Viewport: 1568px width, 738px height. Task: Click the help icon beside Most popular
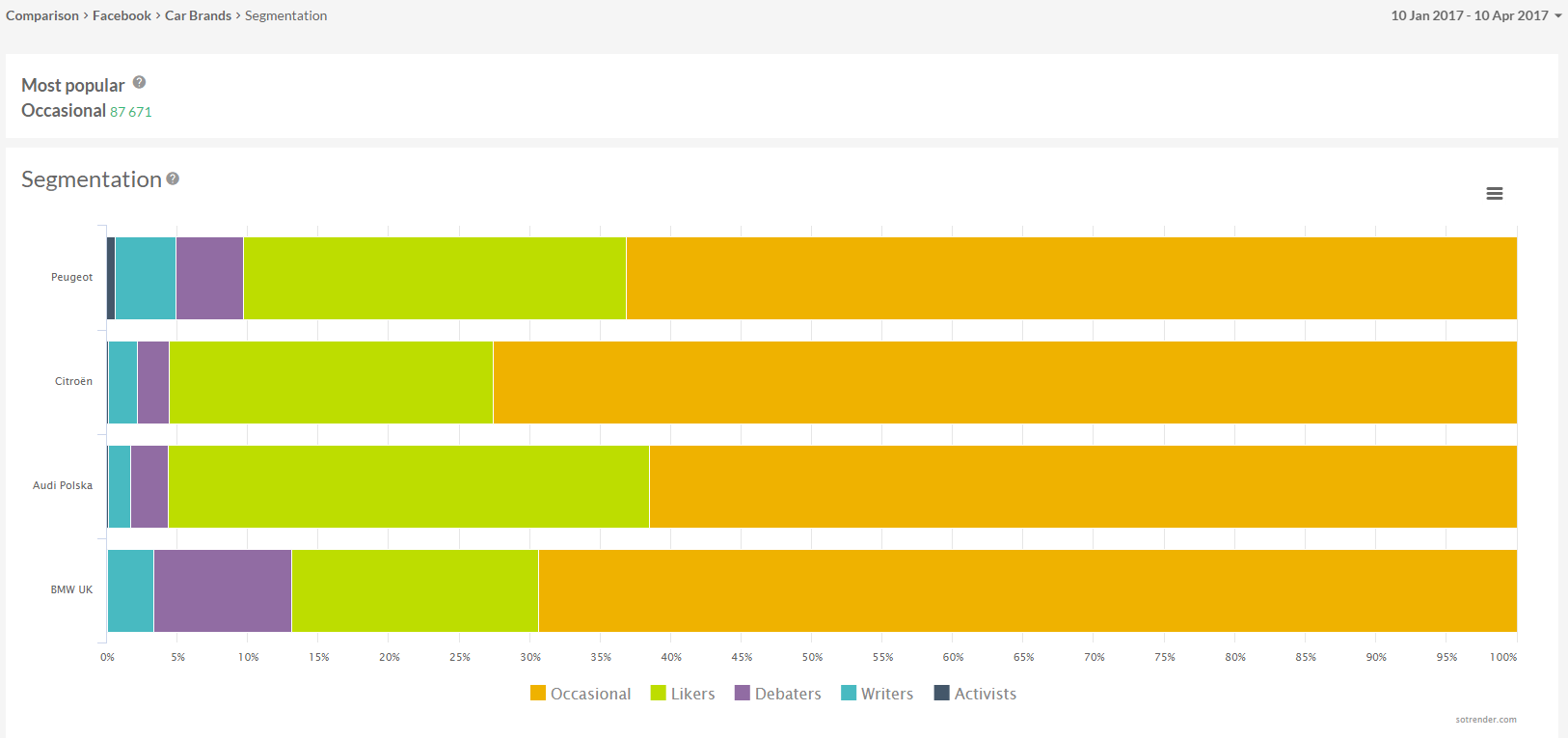(x=139, y=83)
